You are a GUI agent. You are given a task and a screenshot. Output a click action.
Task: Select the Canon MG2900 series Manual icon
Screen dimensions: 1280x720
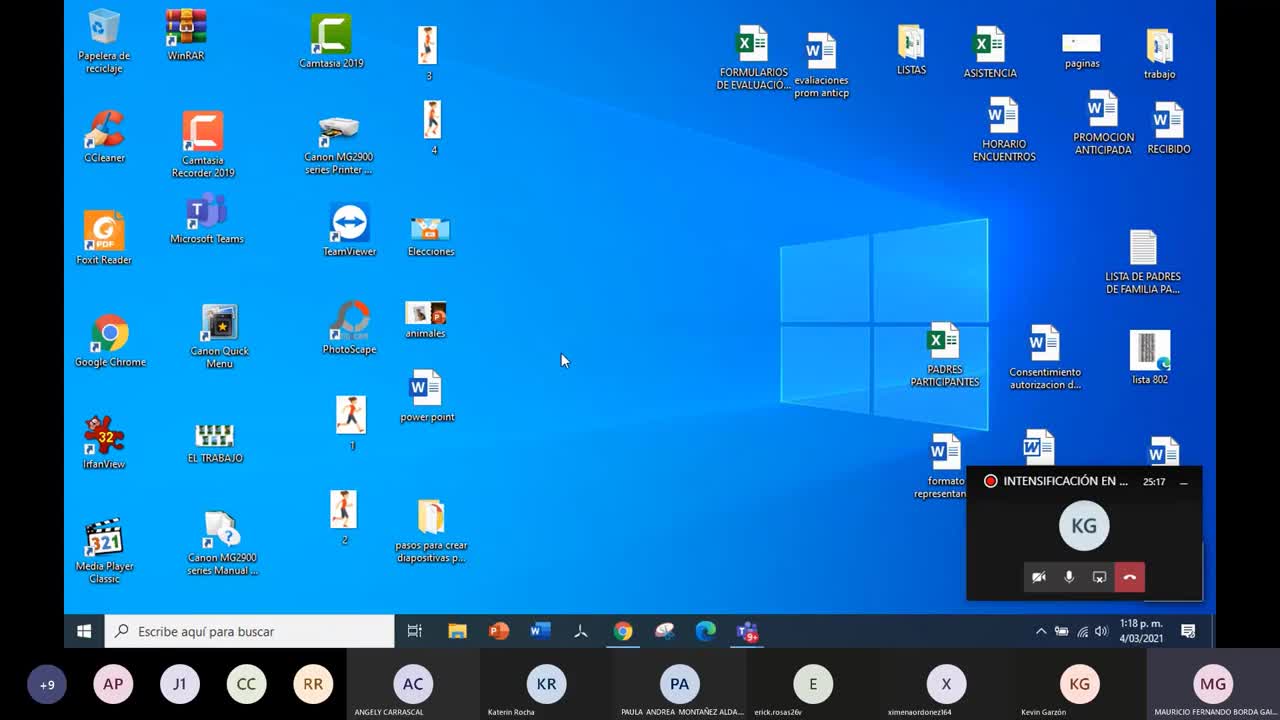(222, 543)
